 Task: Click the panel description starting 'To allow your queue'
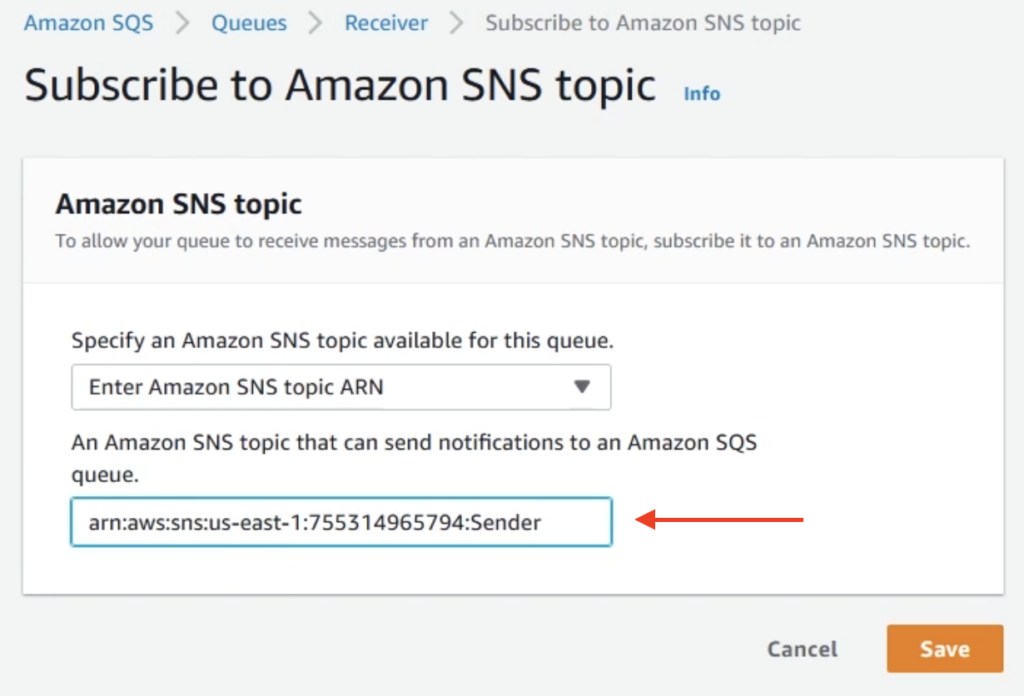pos(512,241)
